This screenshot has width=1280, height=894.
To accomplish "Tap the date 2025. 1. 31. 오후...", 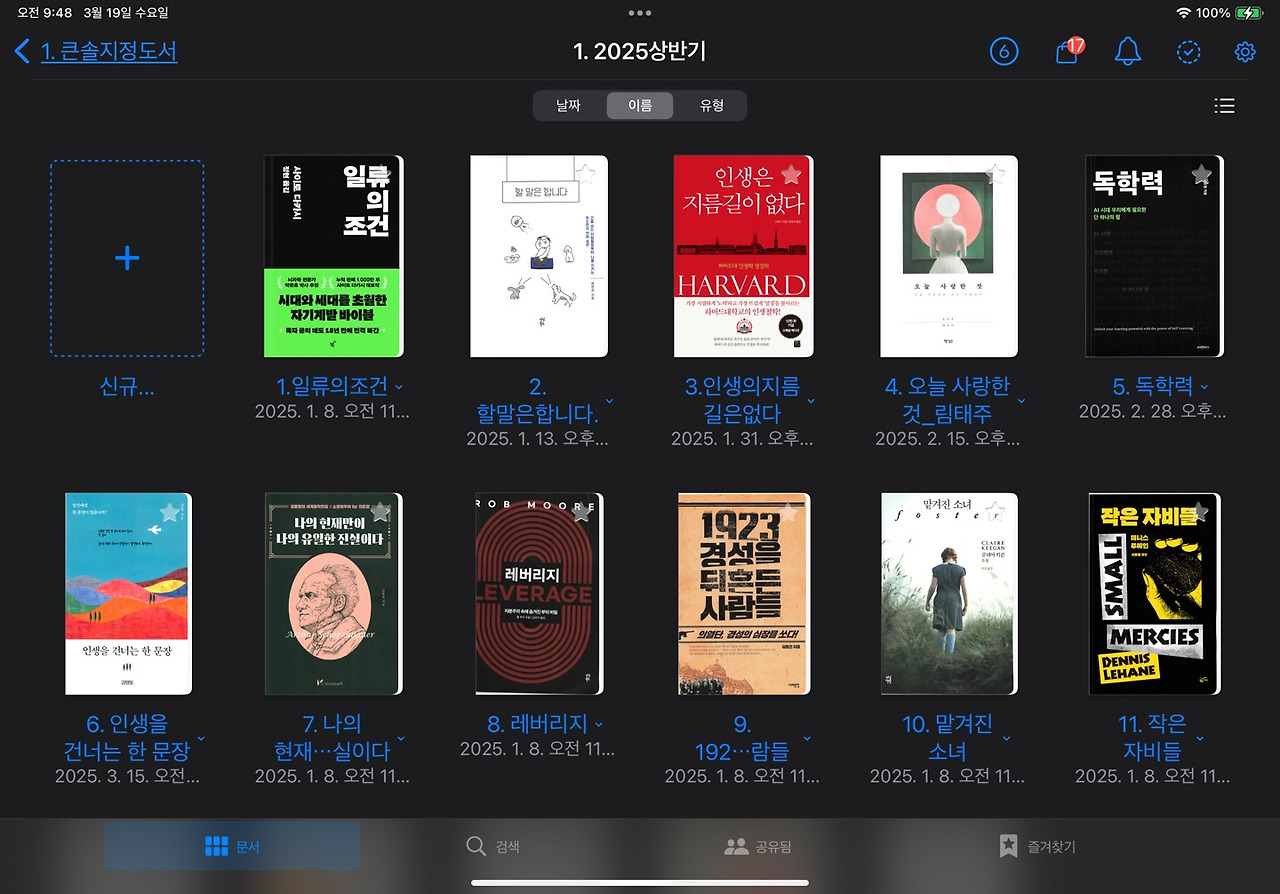I will pyautogui.click(x=742, y=439).
